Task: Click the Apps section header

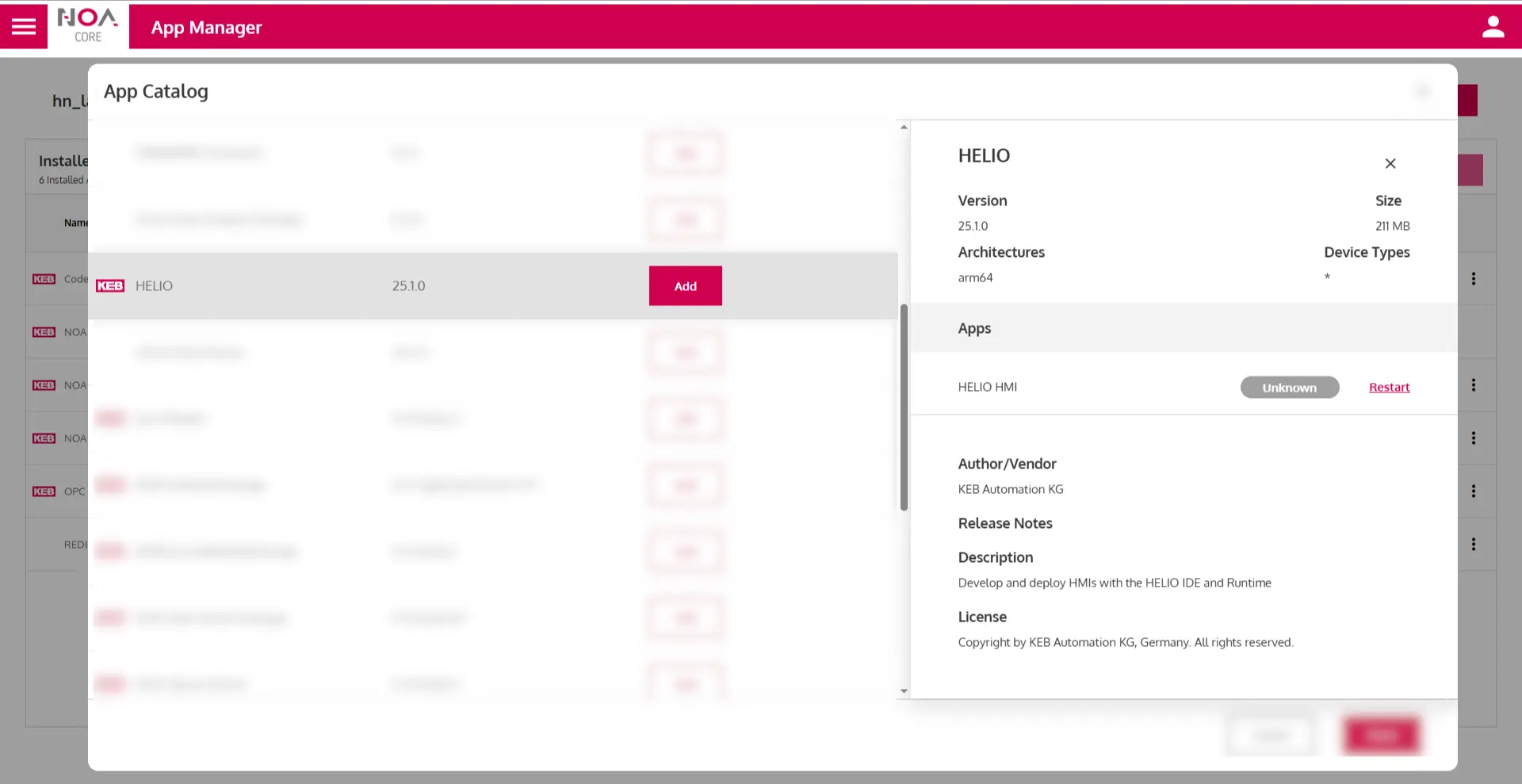Action: click(x=974, y=328)
